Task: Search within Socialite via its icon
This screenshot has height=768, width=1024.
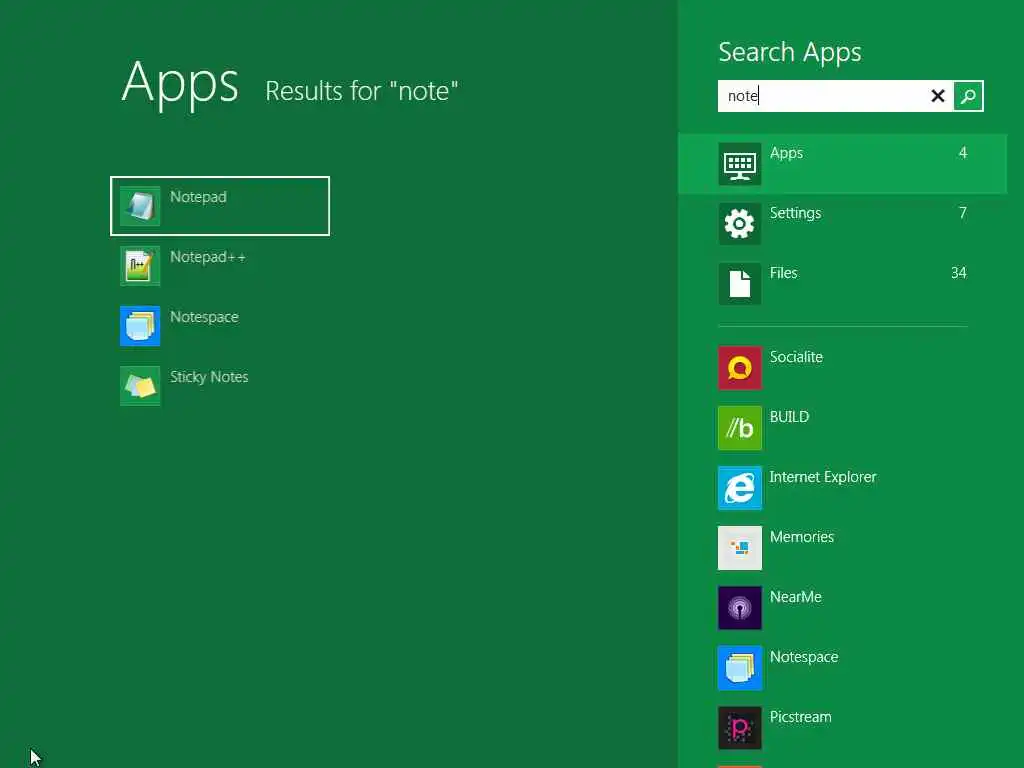Action: 739,368
